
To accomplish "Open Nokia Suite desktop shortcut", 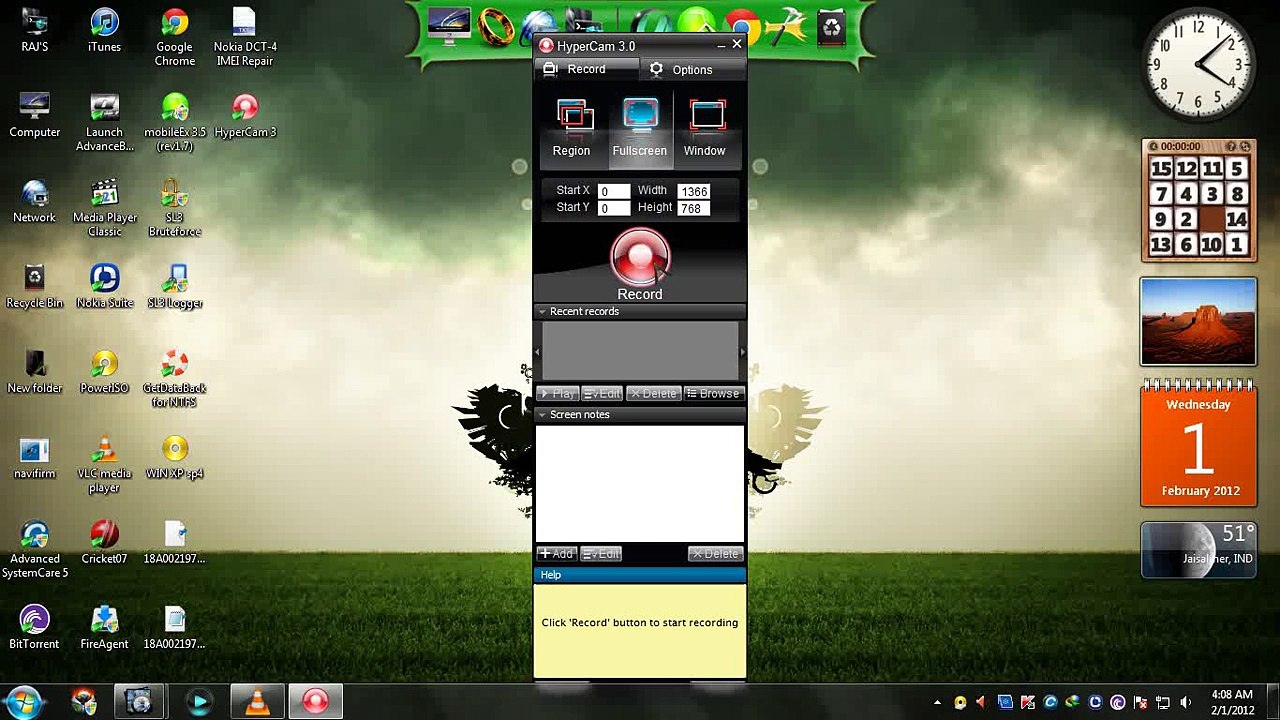I will (x=104, y=286).
